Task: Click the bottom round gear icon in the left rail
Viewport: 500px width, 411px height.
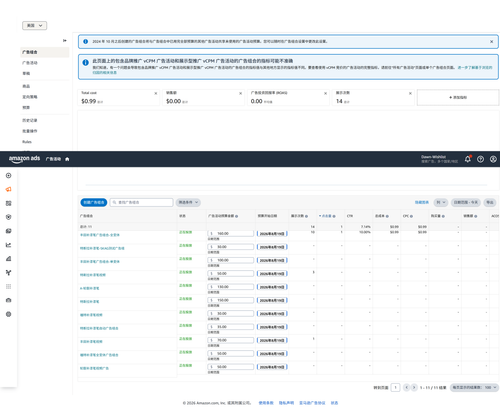Action: [9, 314]
